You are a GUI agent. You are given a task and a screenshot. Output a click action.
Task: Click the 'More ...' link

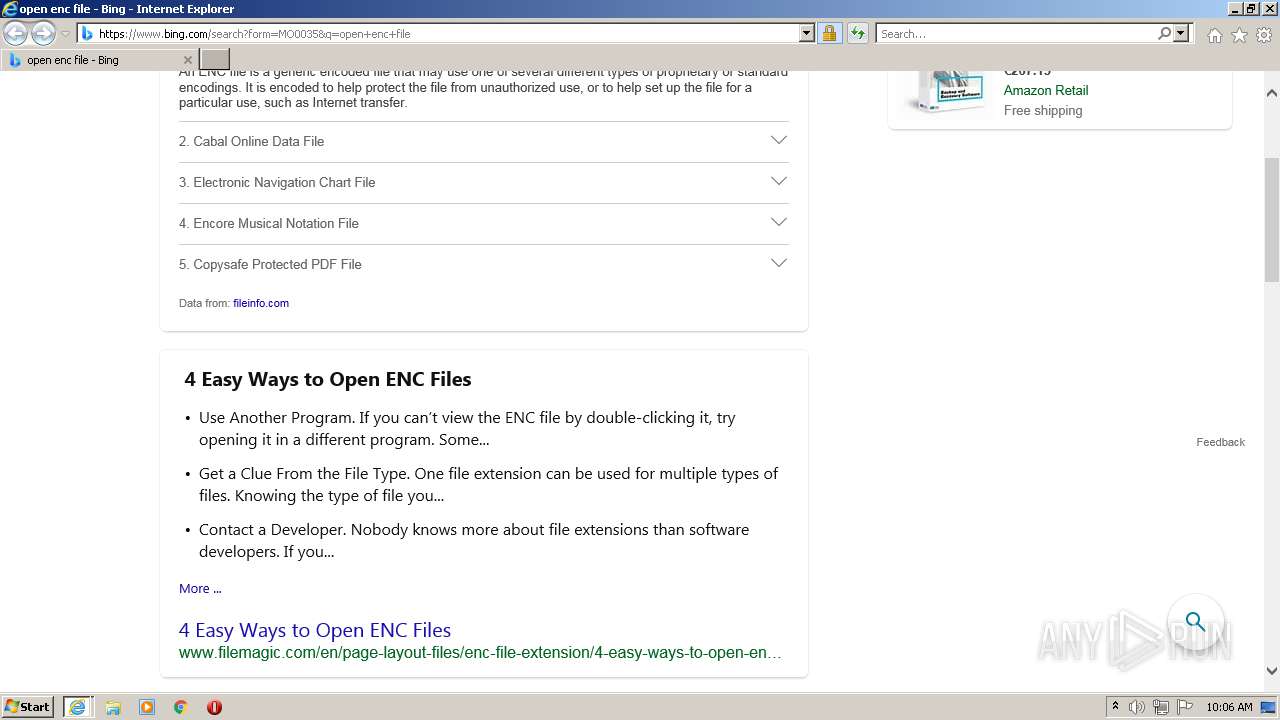(x=200, y=588)
